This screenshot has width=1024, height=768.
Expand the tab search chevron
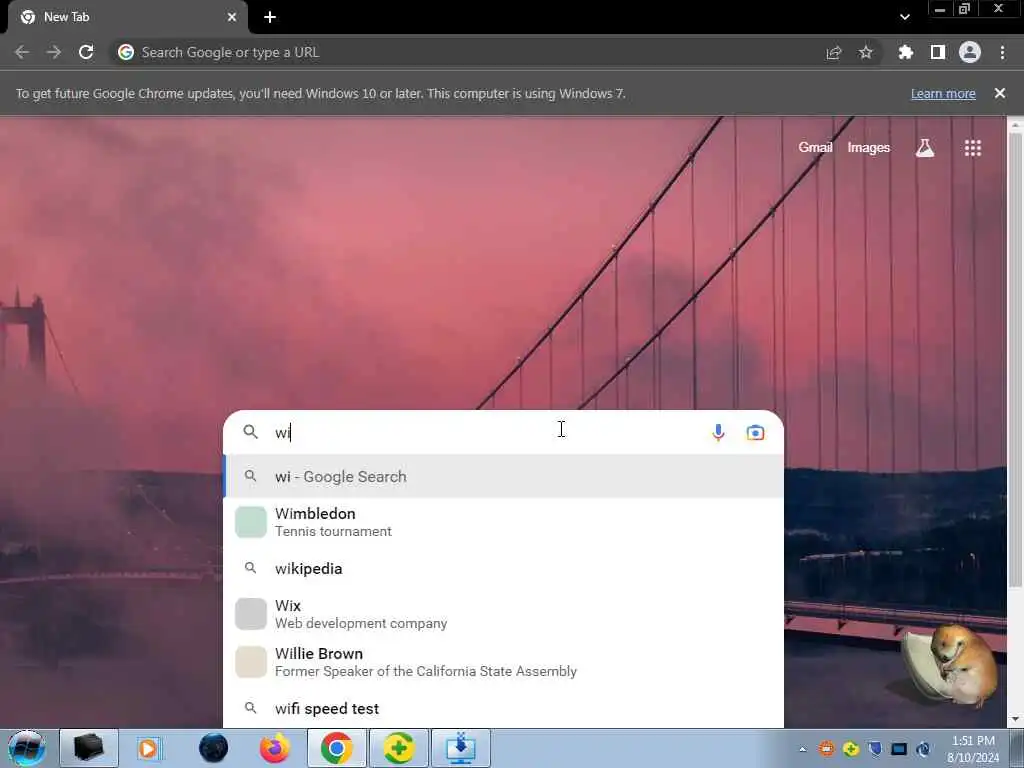point(904,17)
